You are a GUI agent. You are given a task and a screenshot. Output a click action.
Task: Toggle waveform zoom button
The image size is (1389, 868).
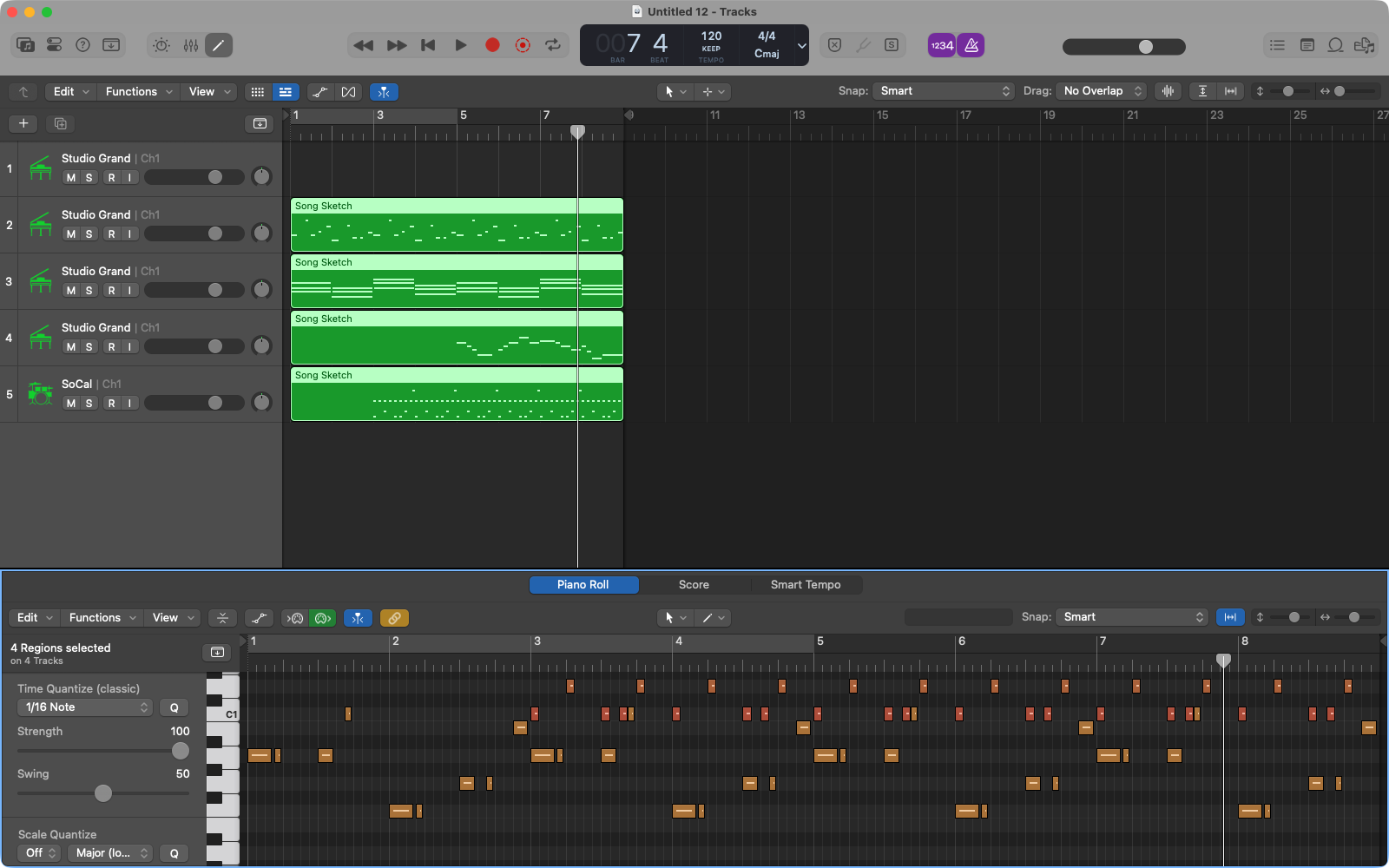1168,91
